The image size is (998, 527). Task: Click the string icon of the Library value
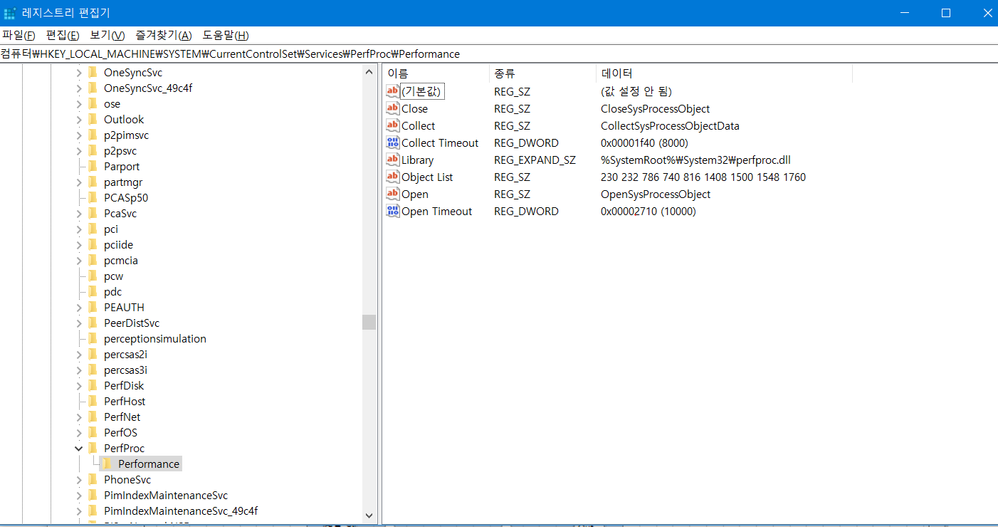[393, 160]
